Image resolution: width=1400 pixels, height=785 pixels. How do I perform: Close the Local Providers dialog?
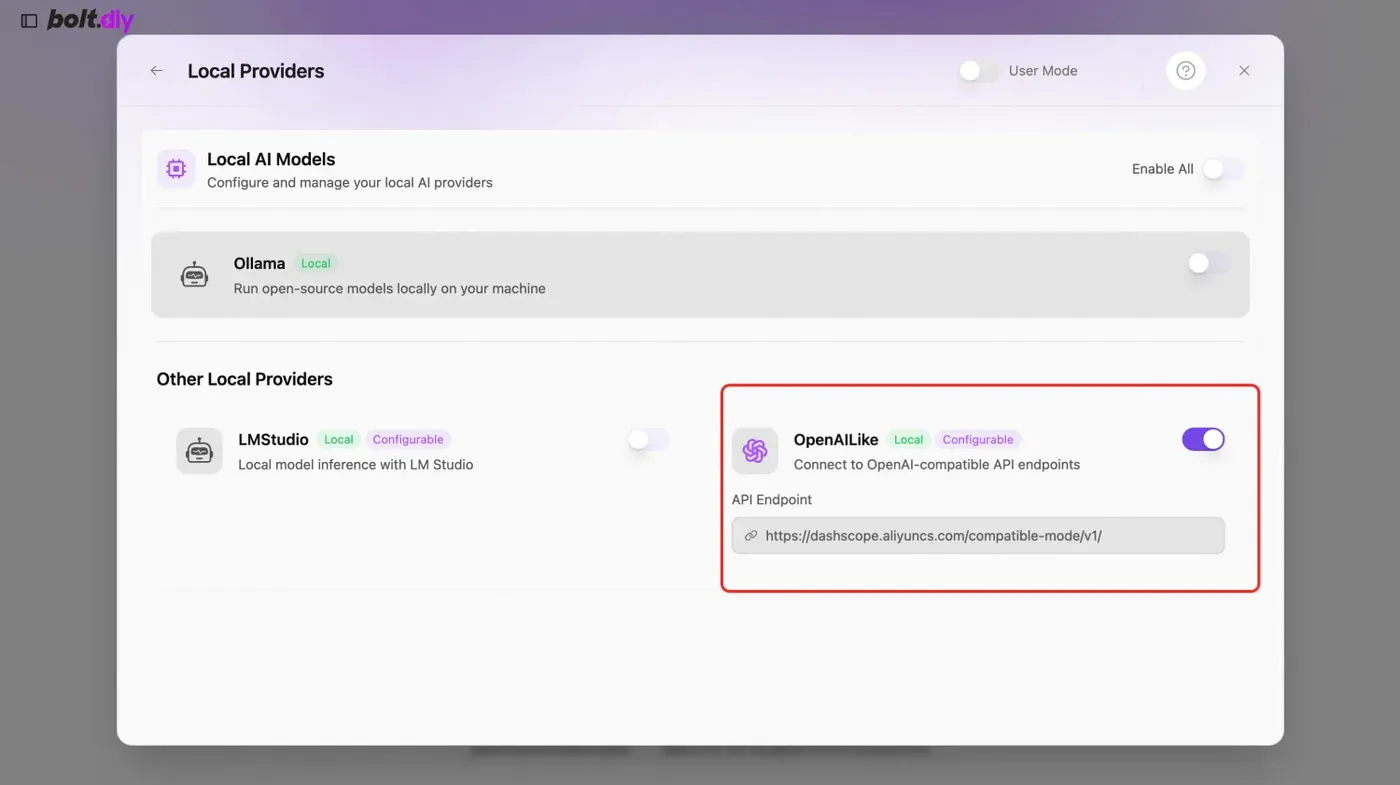click(x=1244, y=71)
